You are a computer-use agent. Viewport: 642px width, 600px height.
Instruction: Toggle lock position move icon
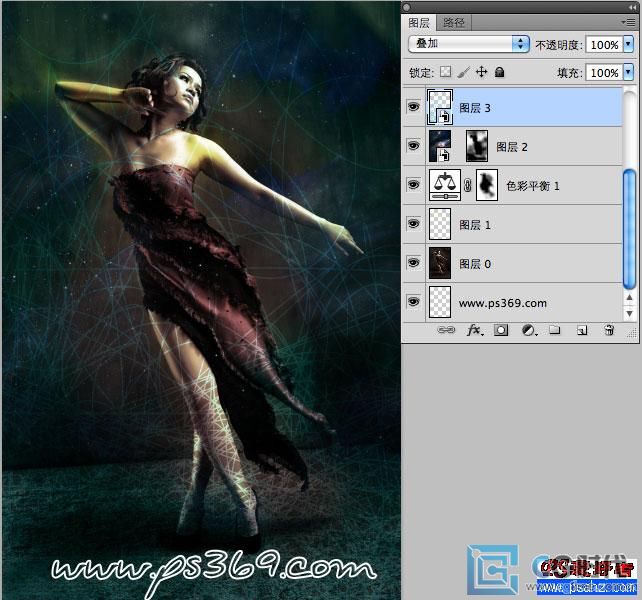pyautogui.click(x=482, y=72)
